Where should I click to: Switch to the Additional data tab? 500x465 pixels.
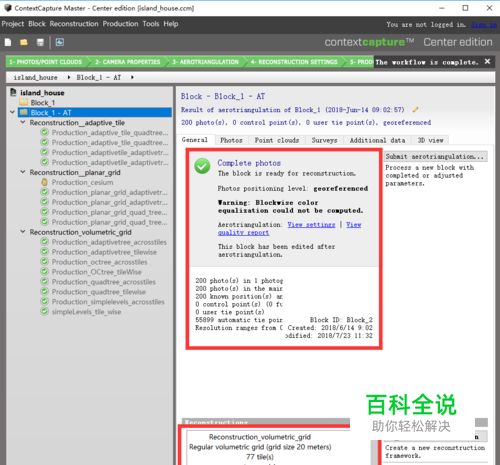[377, 140]
